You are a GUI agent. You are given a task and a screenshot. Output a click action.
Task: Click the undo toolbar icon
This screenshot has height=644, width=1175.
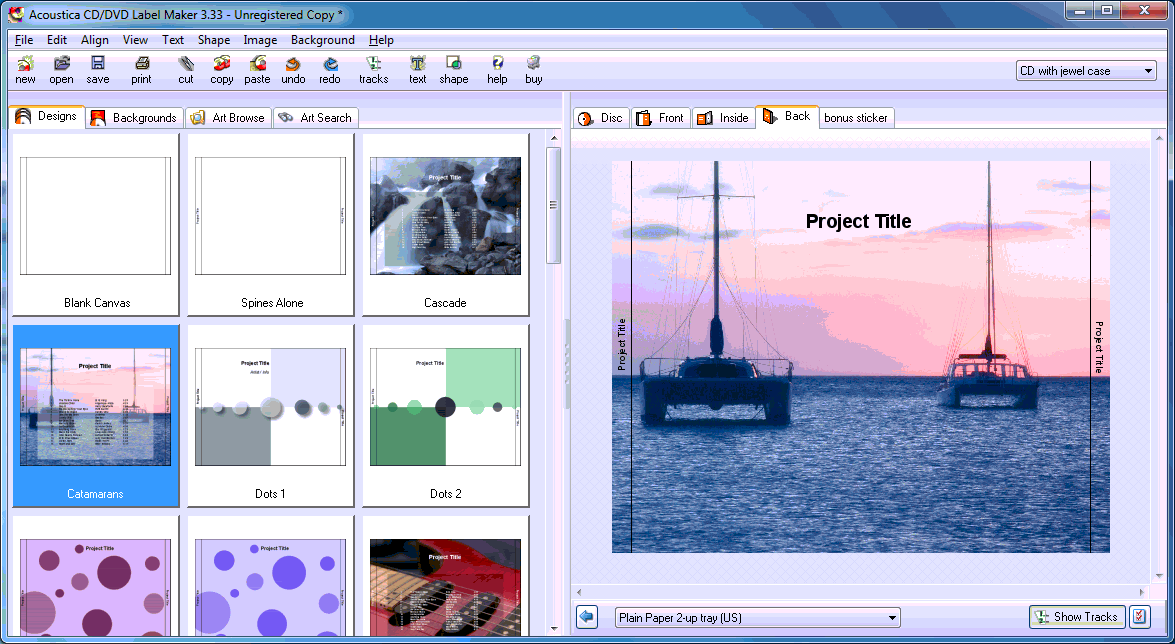[x=293, y=69]
